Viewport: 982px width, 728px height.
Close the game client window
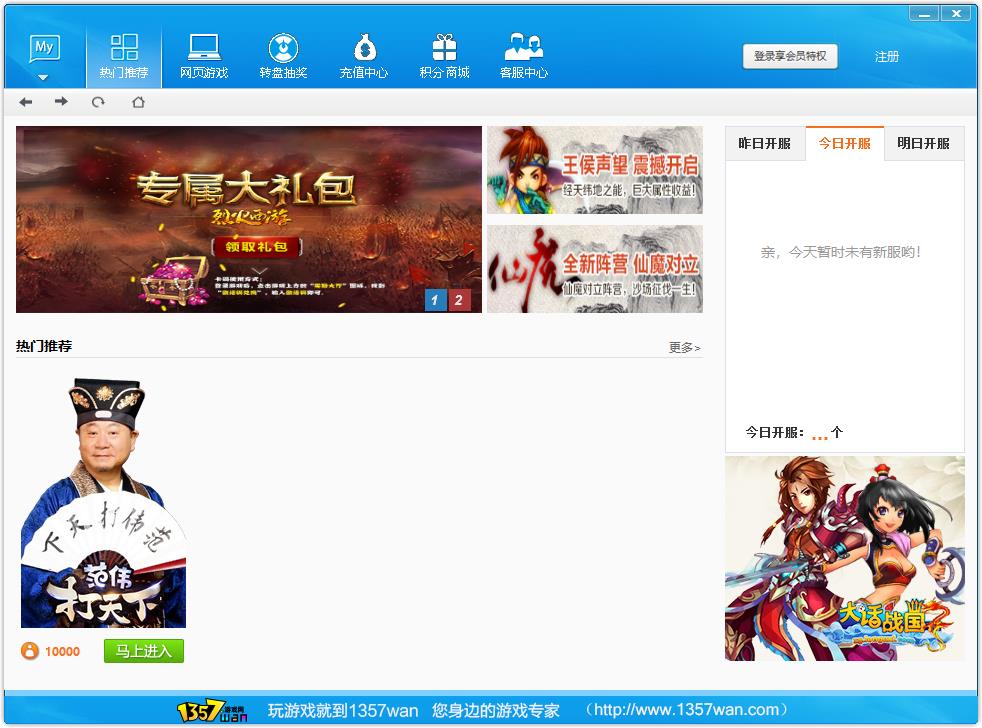pyautogui.click(x=956, y=13)
